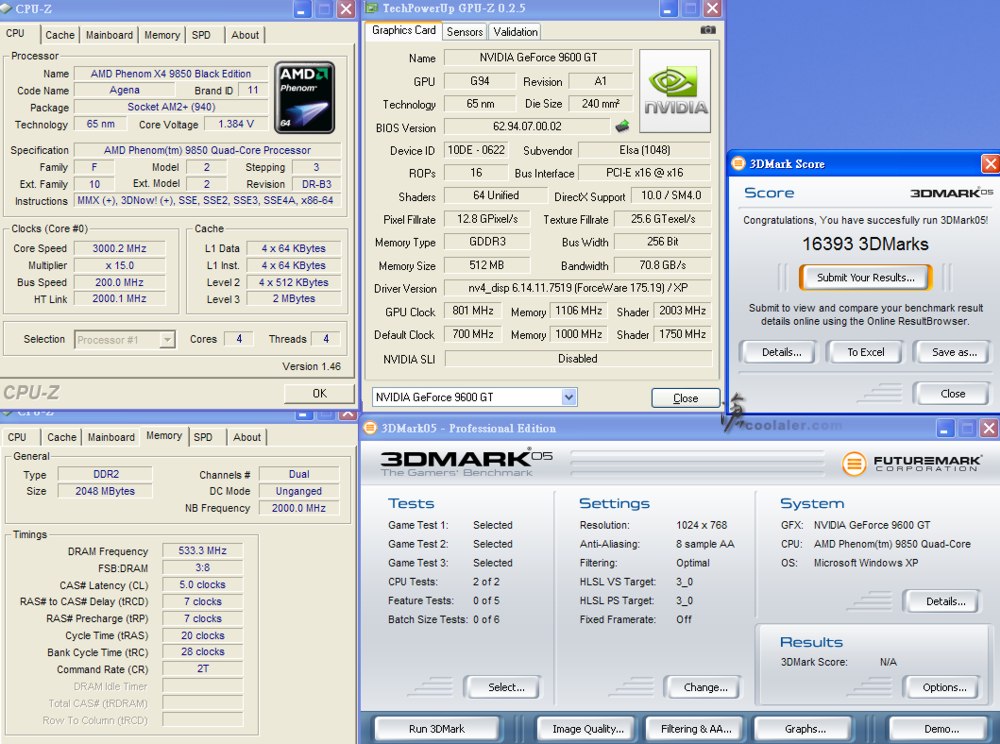1000x744 pixels.
Task: Click the 3DMark Score title bar icon
Action: (739, 164)
